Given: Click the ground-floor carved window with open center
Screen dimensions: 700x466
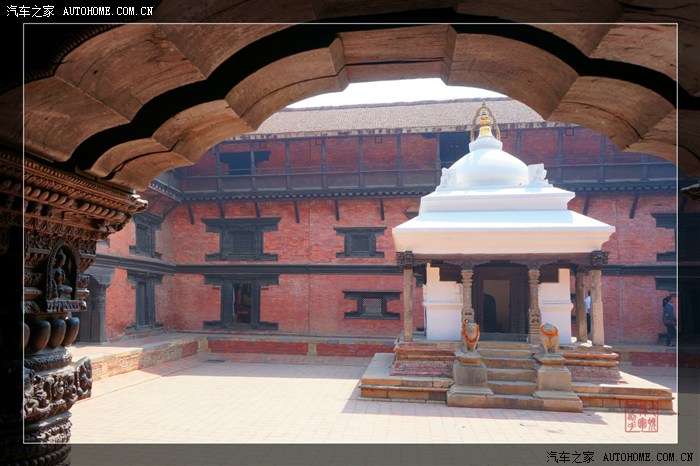Looking at the screenshot, I should click(241, 303).
